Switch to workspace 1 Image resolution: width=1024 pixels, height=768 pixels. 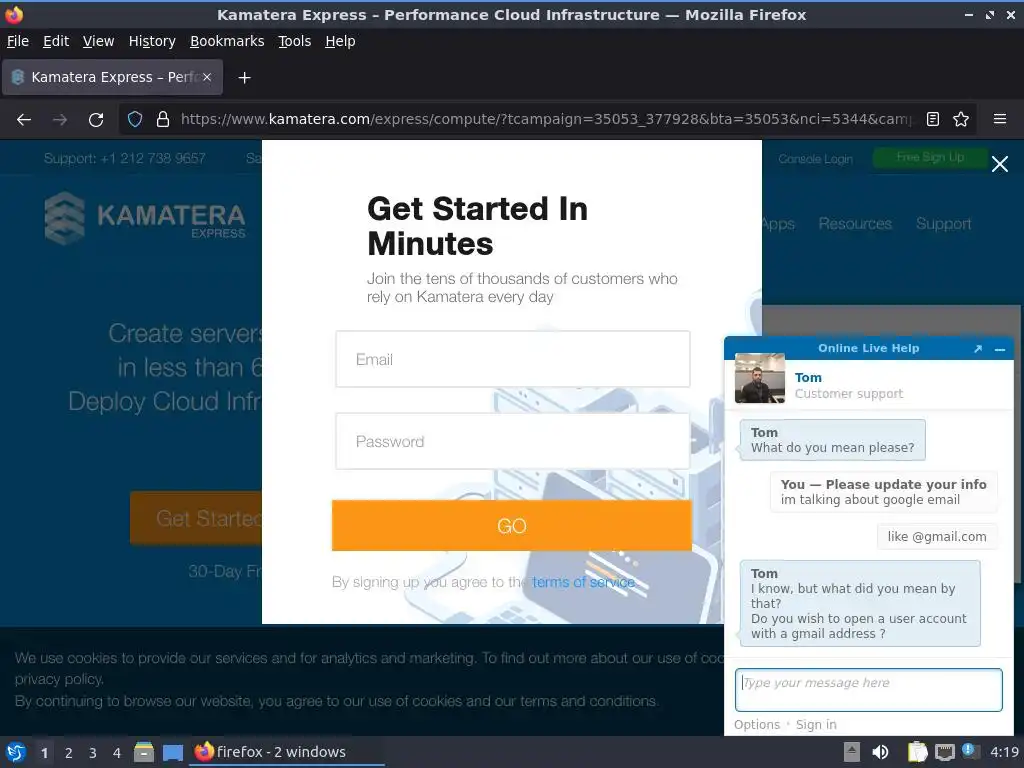point(44,753)
